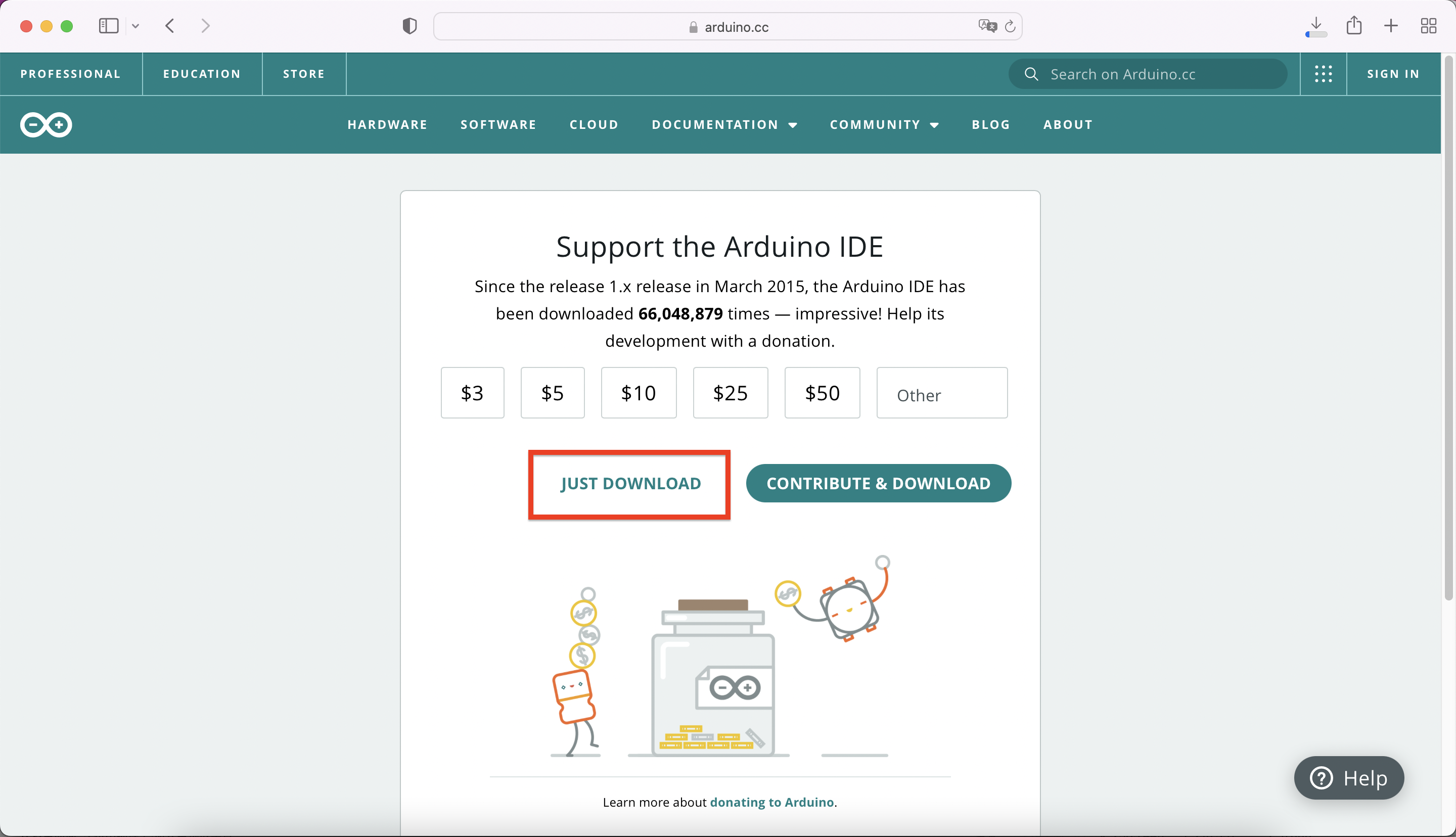
Task: Select the $5 donation amount
Action: point(553,393)
